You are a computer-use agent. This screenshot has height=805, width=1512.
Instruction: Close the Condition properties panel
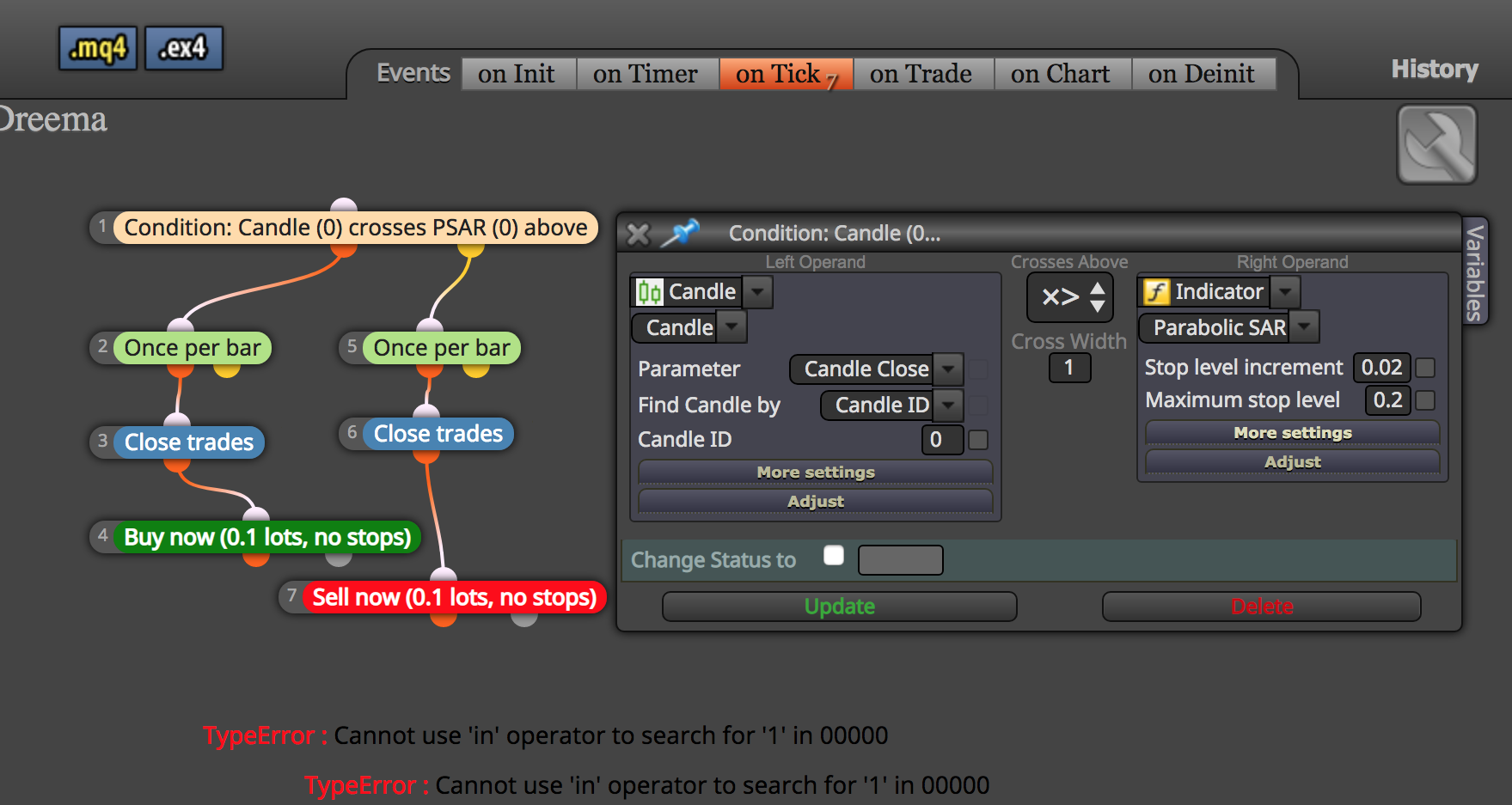(639, 234)
